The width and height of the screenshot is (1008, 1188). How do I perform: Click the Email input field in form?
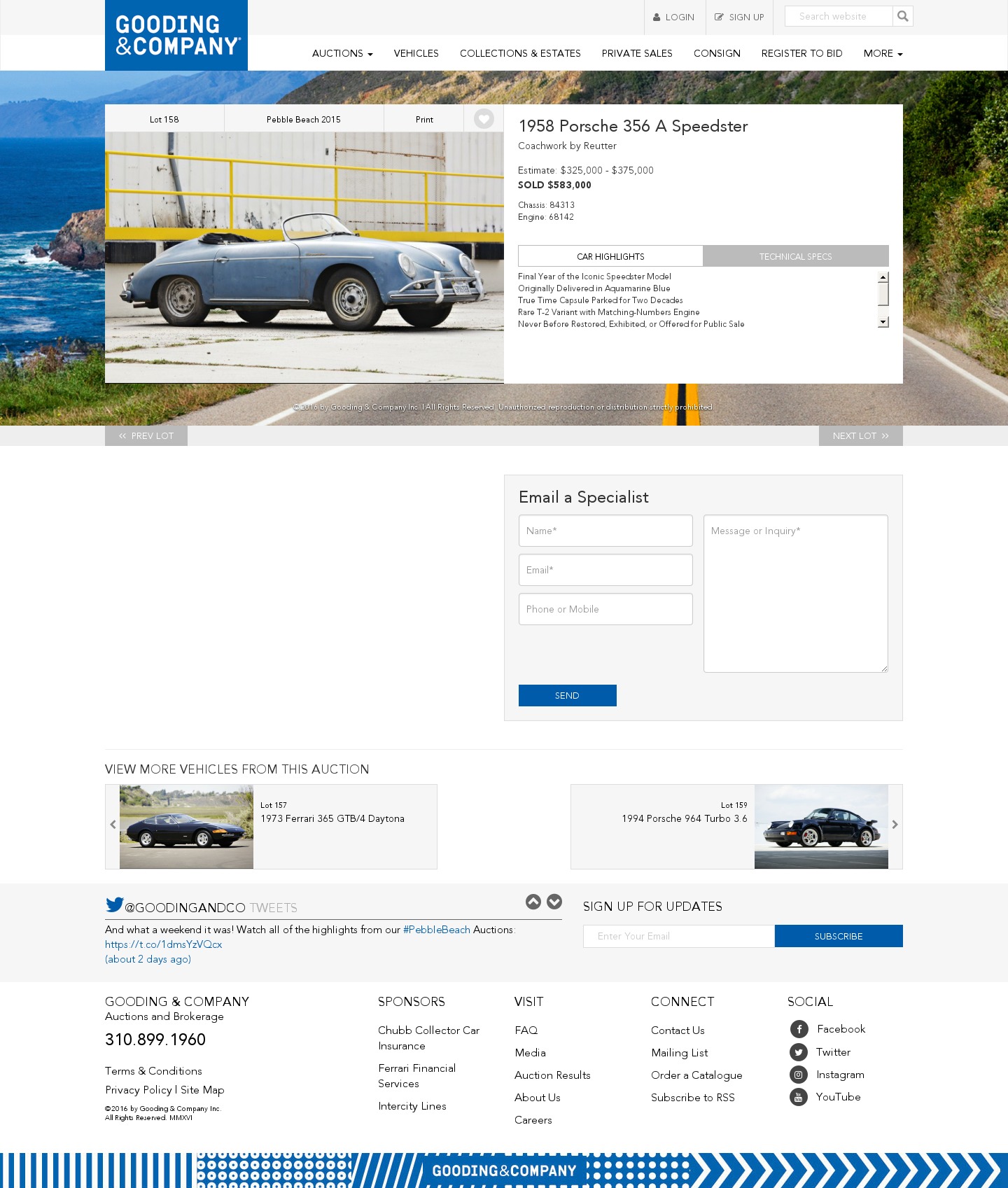(605, 570)
